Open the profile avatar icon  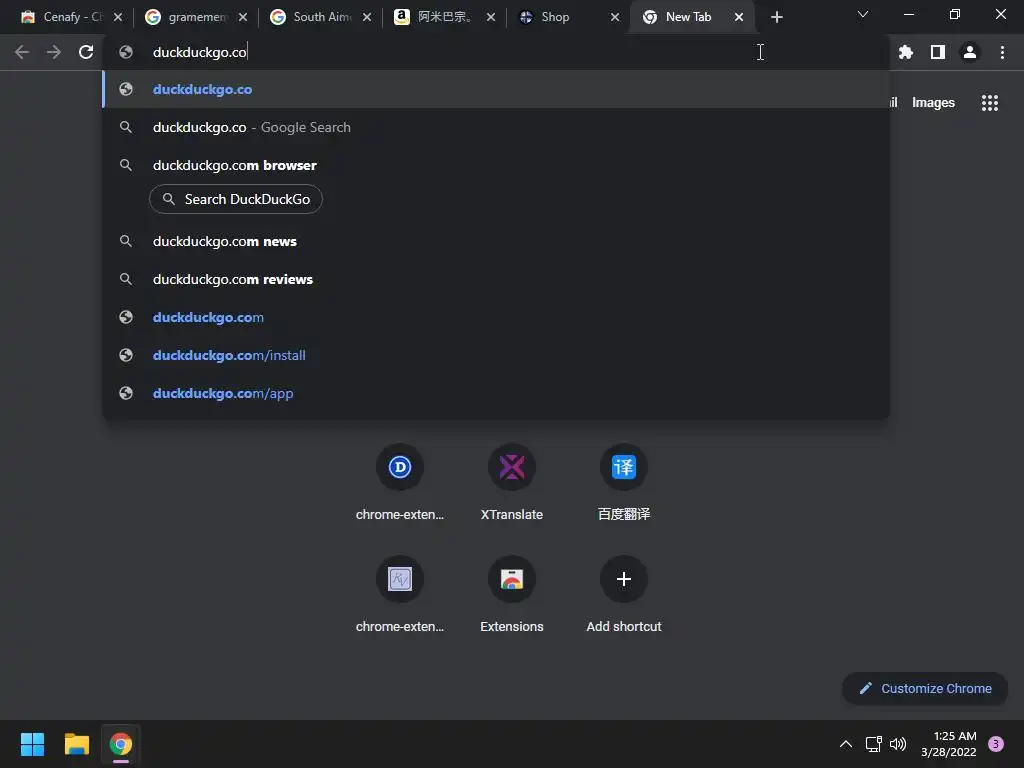pyautogui.click(x=970, y=52)
